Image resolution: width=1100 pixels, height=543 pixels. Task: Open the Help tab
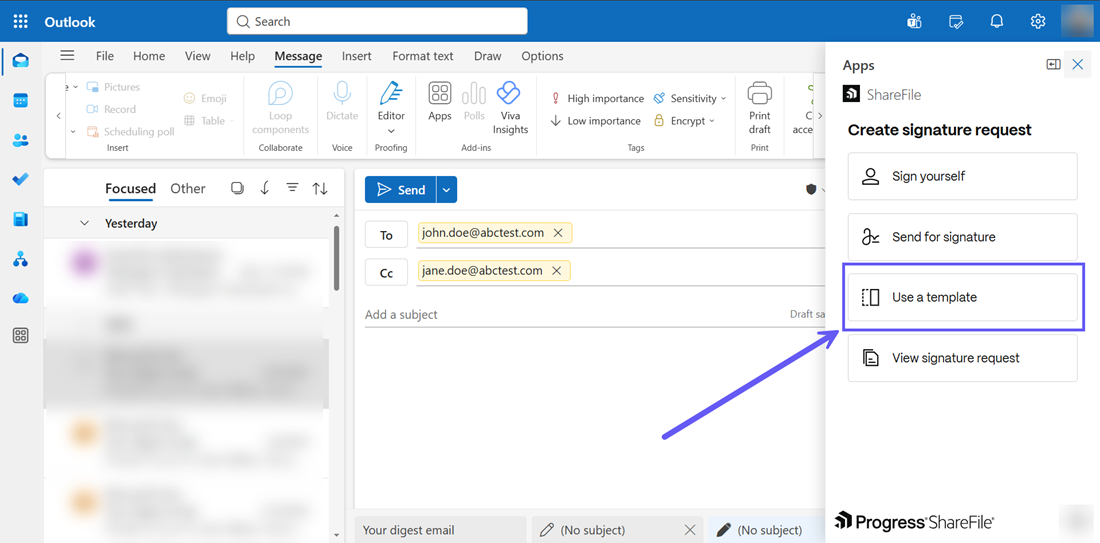coord(243,56)
